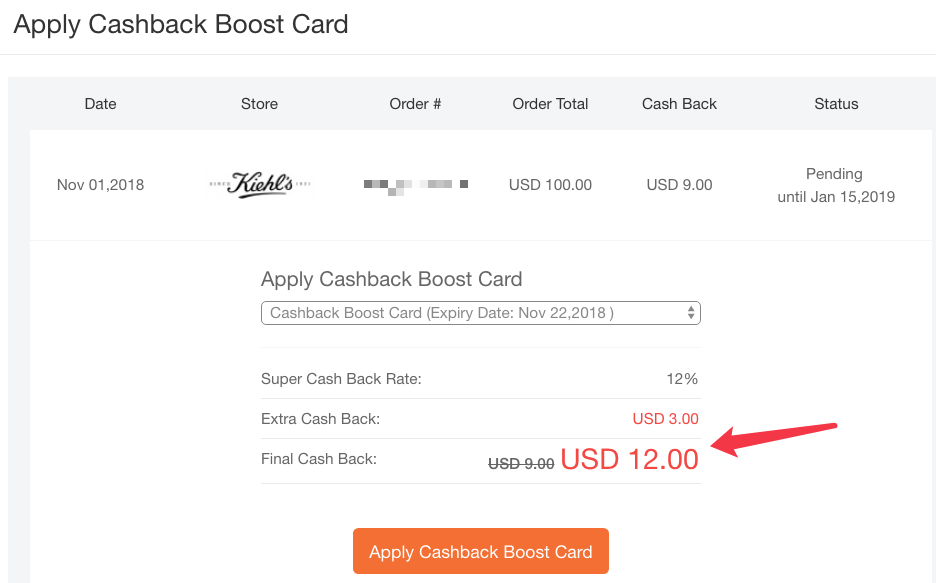Click the Date column header
936x583 pixels.
pyautogui.click(x=100, y=104)
